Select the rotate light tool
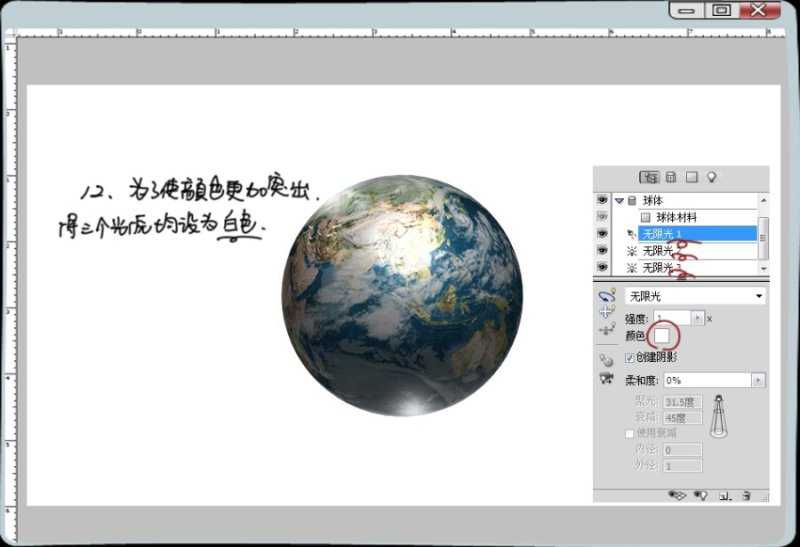This screenshot has width=800, height=547. point(604,297)
